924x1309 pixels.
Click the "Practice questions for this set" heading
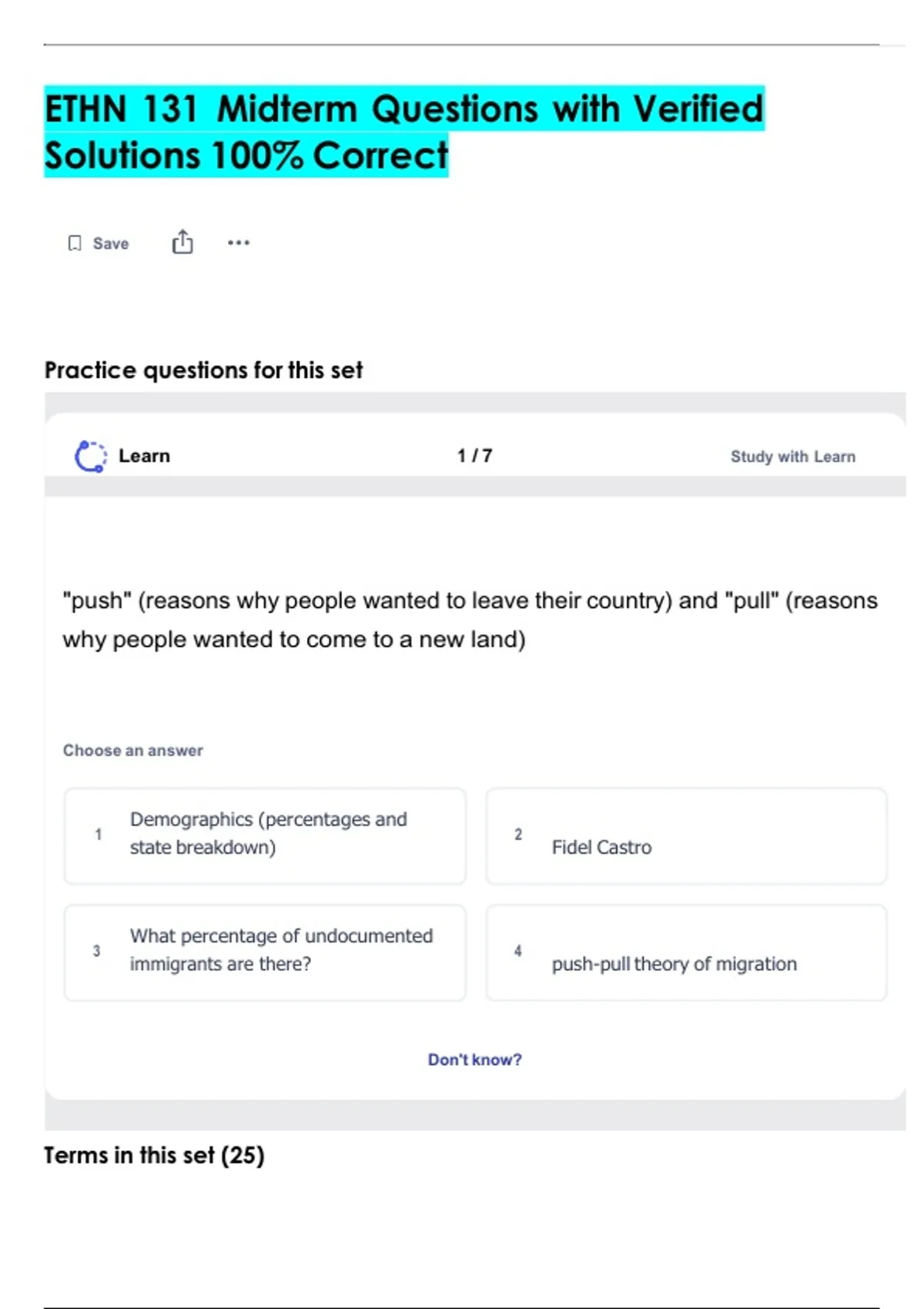pyautogui.click(x=203, y=370)
